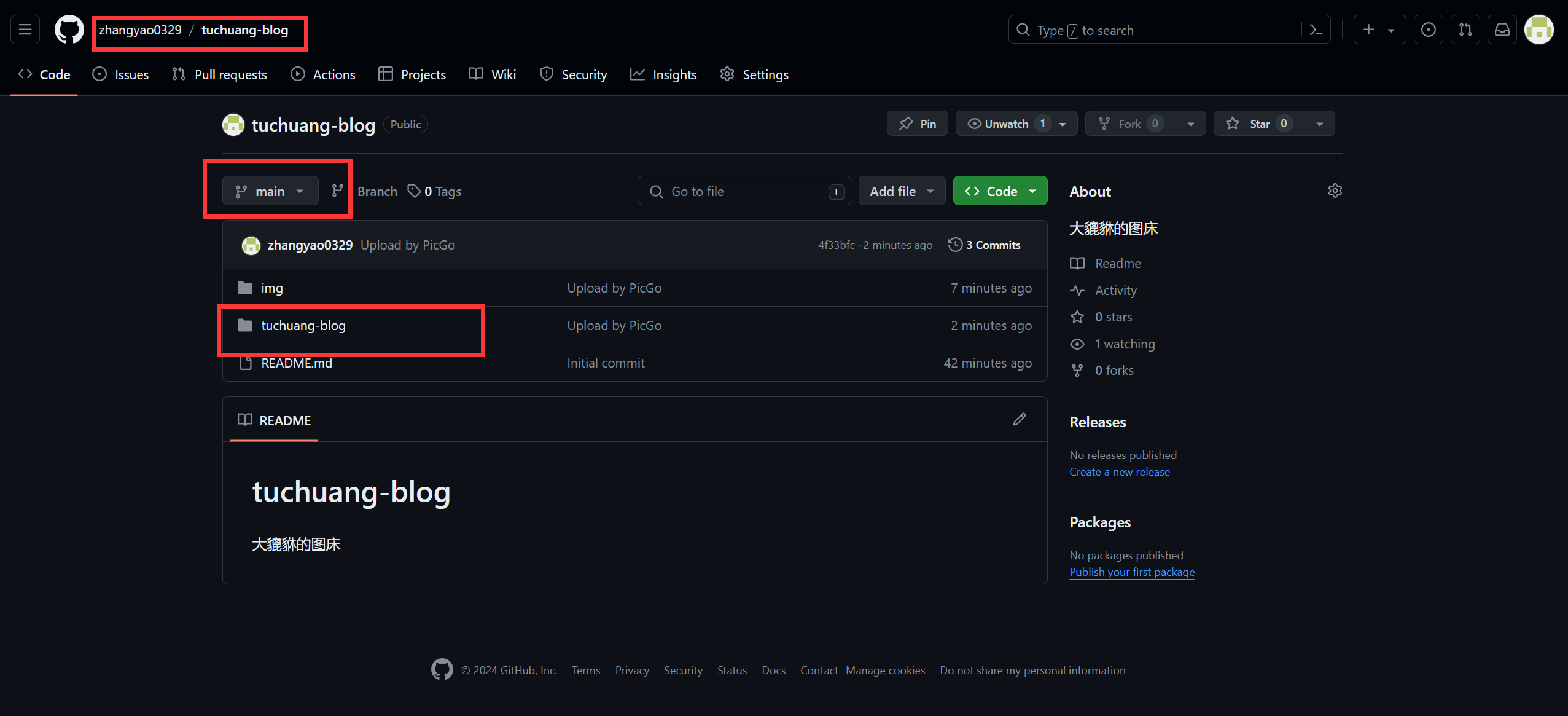Open the Security tab

(x=574, y=74)
